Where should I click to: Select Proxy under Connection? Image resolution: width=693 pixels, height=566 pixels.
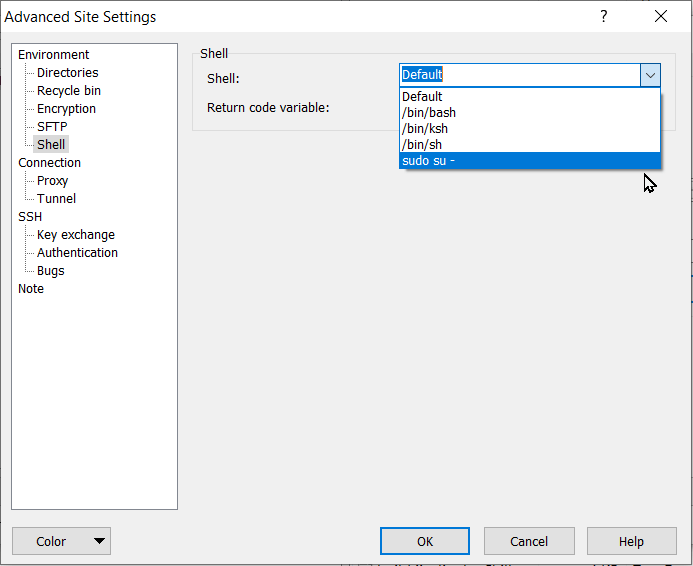coord(52,181)
